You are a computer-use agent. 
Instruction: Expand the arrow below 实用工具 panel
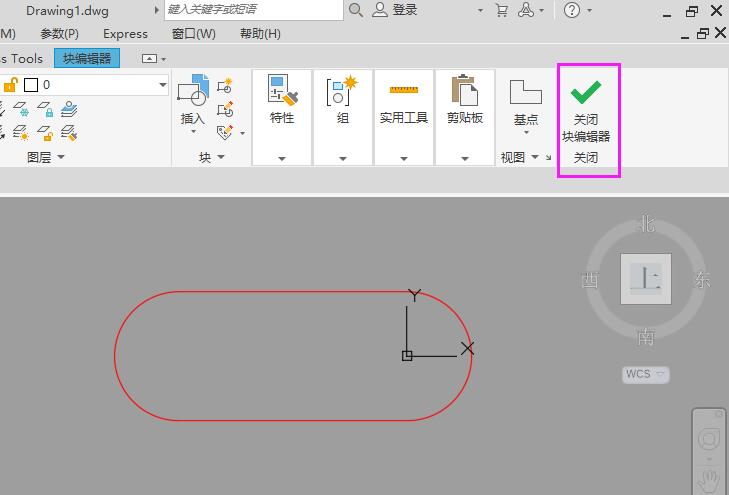pos(404,158)
